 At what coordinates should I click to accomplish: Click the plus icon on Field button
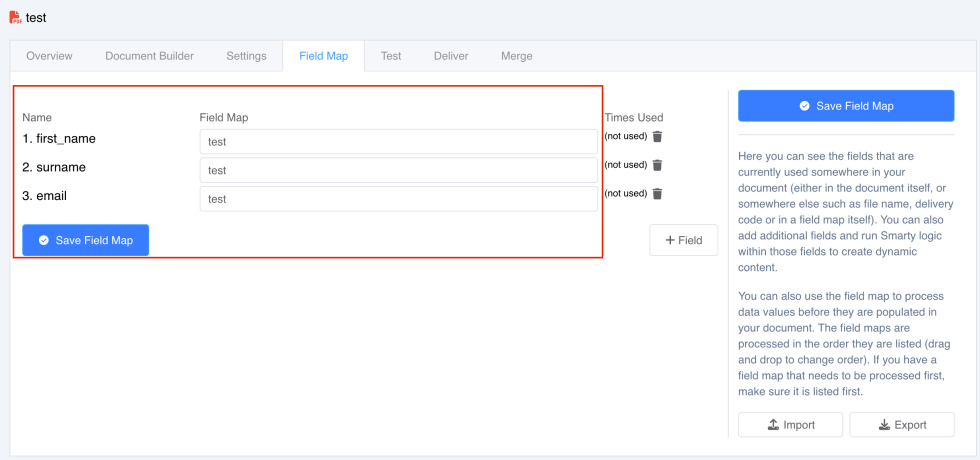coord(669,240)
